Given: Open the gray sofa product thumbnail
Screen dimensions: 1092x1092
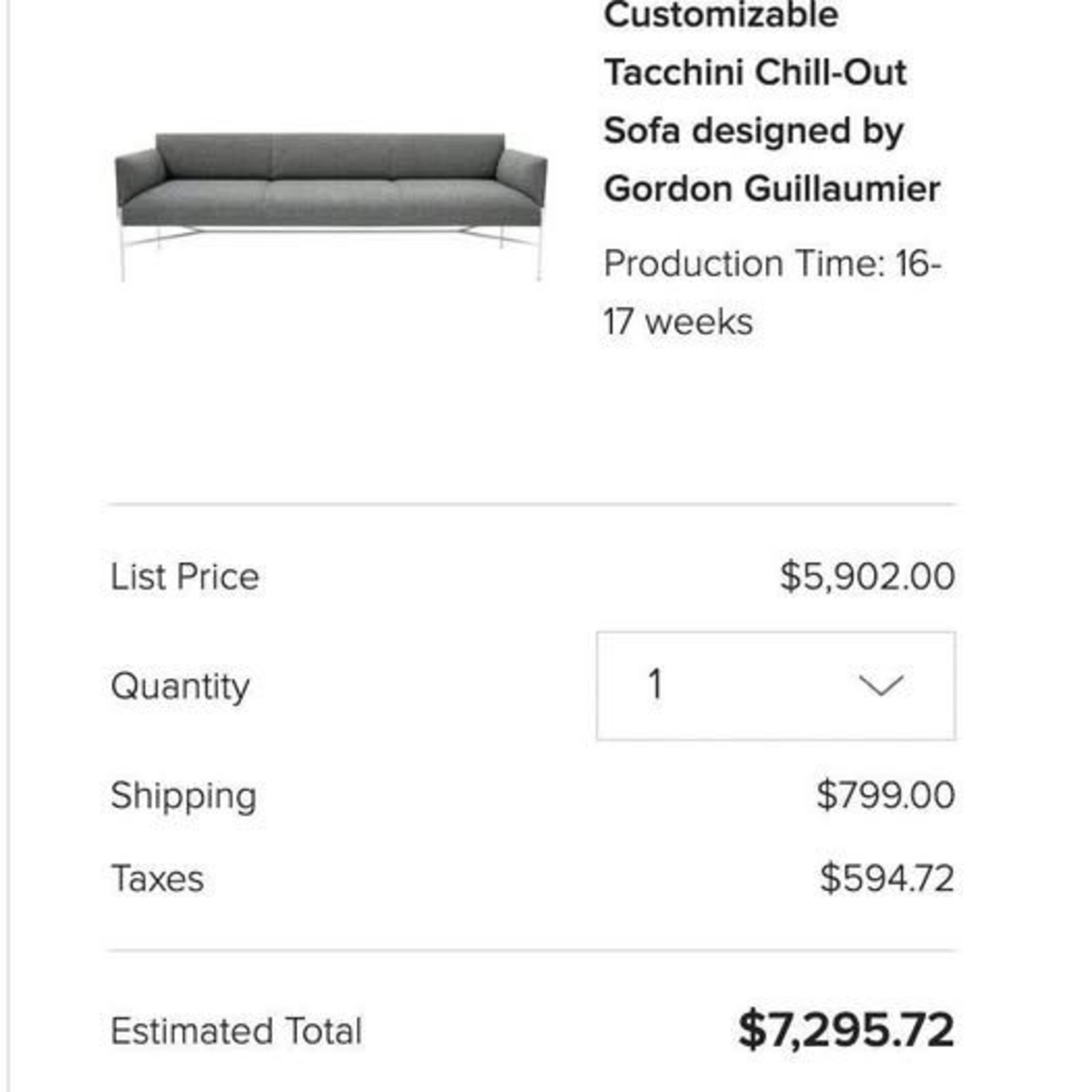Looking at the screenshot, I should coord(331,207).
